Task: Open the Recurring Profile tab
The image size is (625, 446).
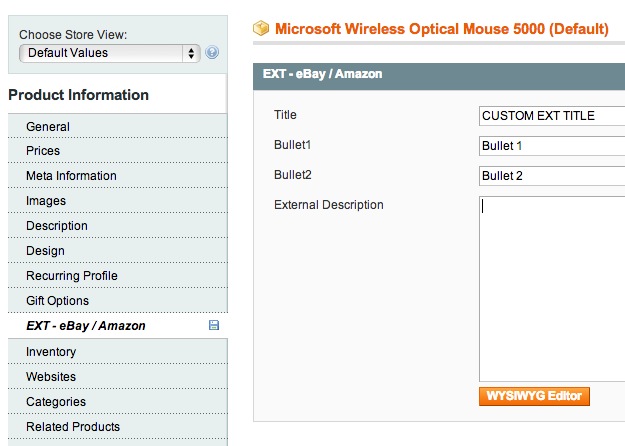Action: coord(118,276)
